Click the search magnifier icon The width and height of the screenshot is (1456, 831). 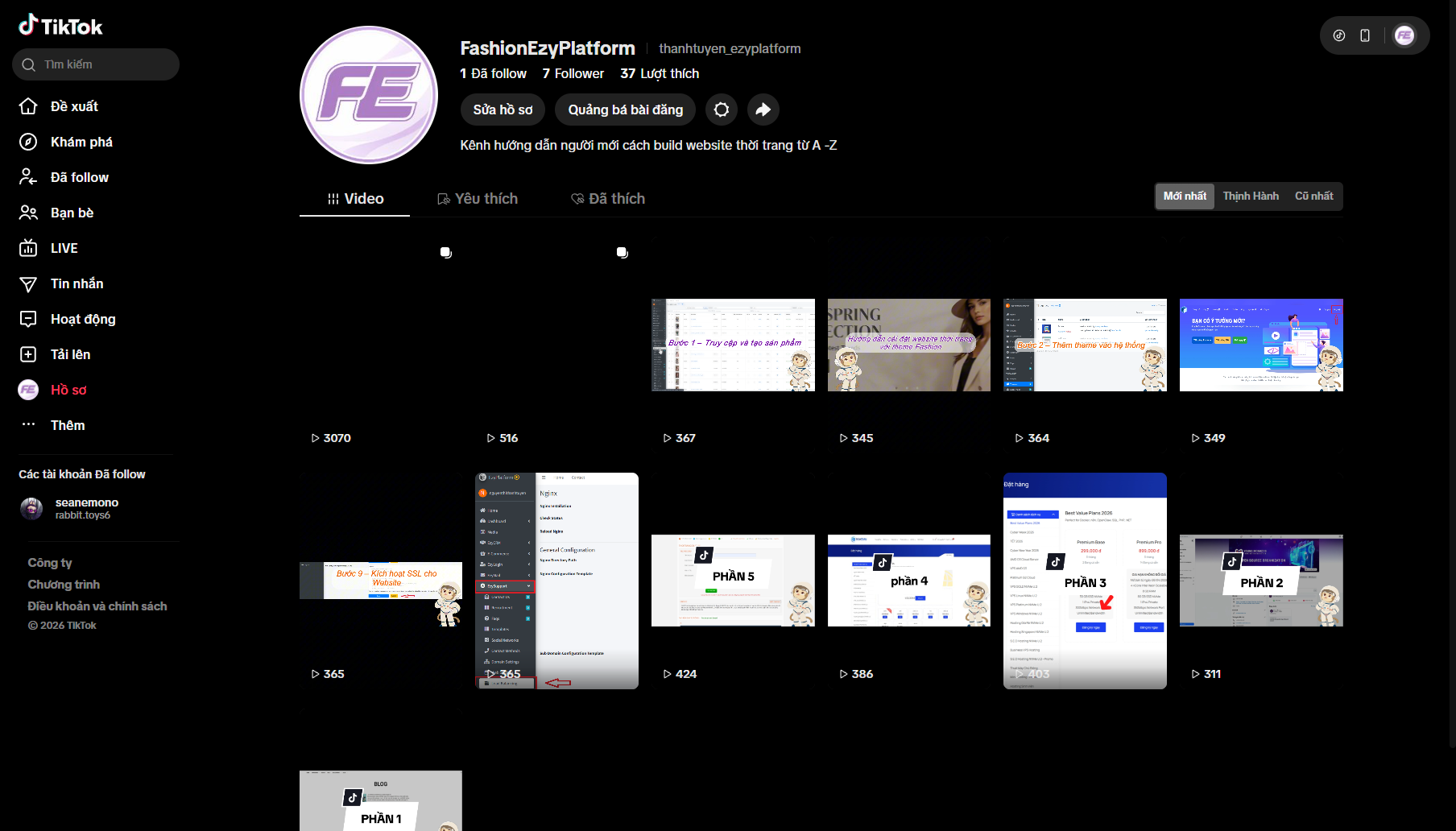point(29,64)
